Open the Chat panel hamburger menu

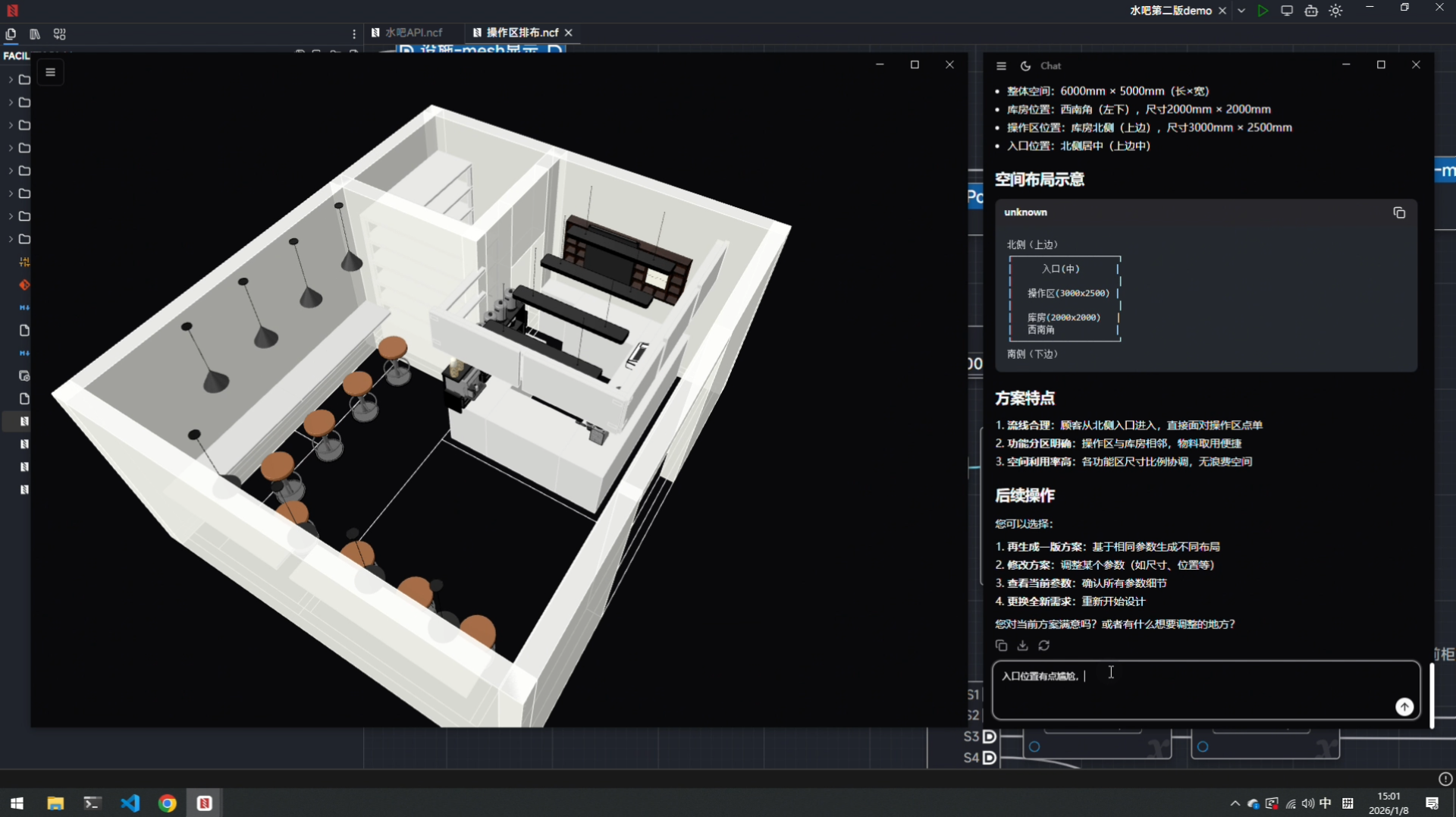click(x=1001, y=66)
